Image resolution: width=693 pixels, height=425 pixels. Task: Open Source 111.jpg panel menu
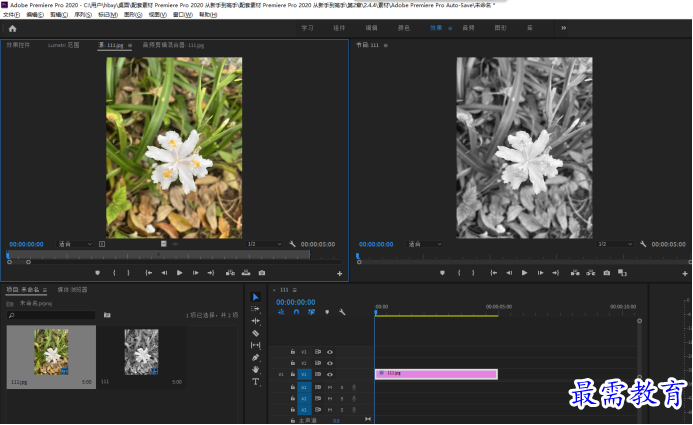click(x=130, y=45)
